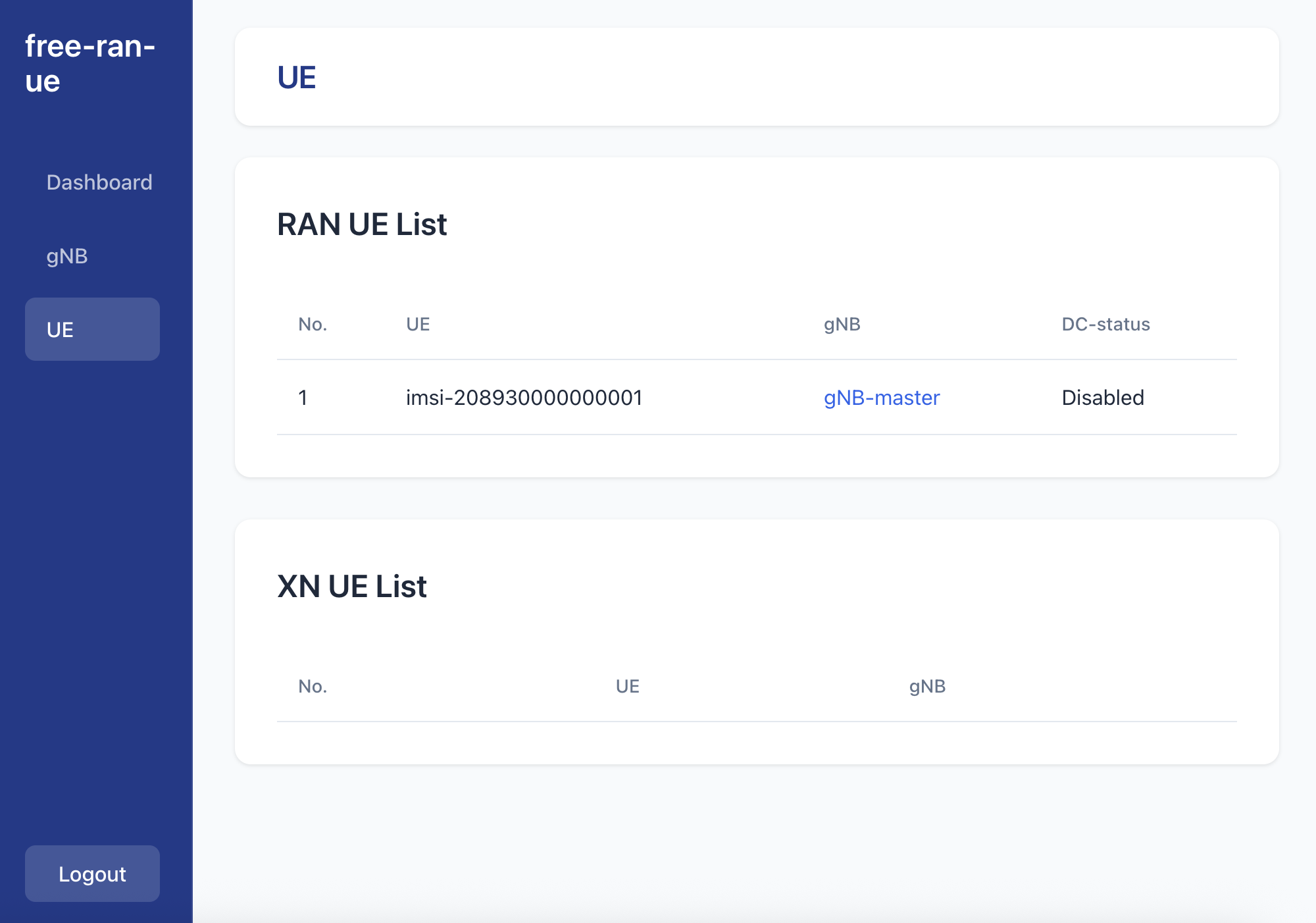Open the Dashboard page from the sidebar
Image resolution: width=1316 pixels, height=923 pixels.
tap(99, 182)
